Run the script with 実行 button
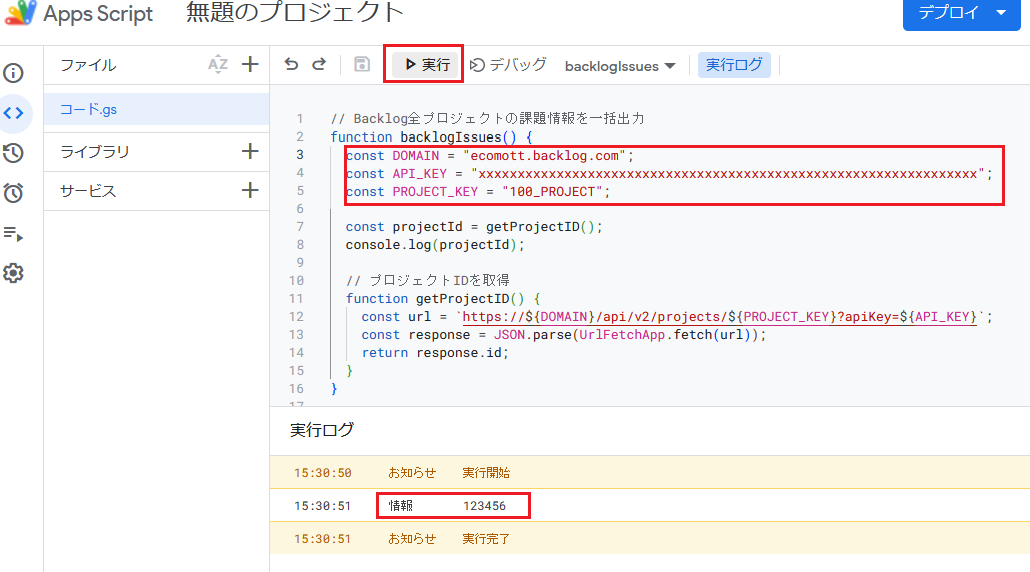 click(x=426, y=64)
